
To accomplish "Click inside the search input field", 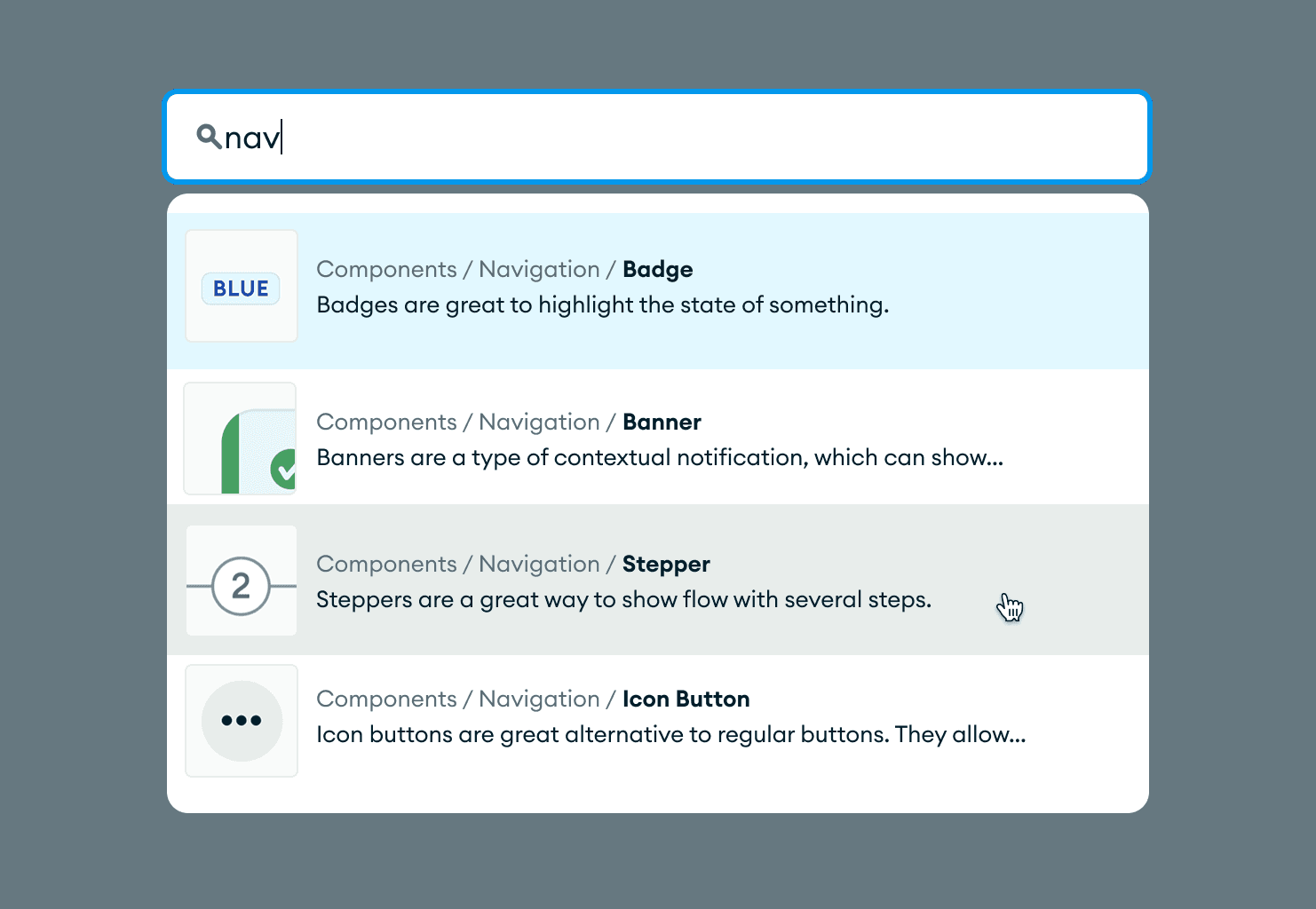I will (533, 138).
